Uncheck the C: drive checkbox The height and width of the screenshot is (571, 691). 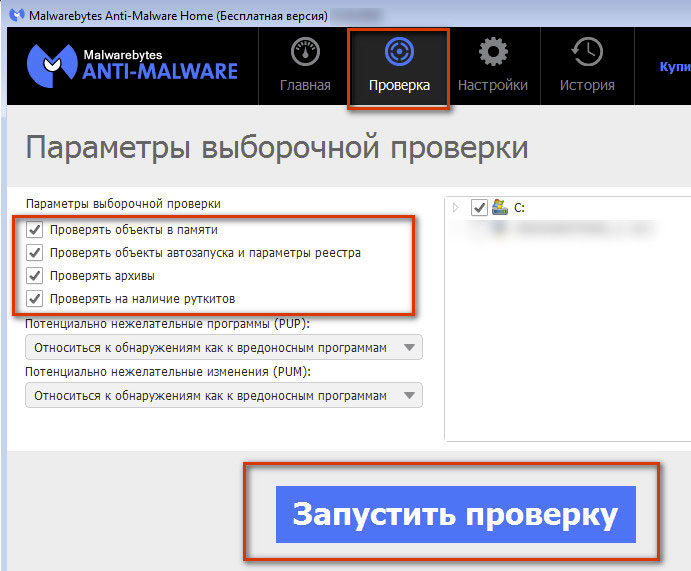coord(478,208)
